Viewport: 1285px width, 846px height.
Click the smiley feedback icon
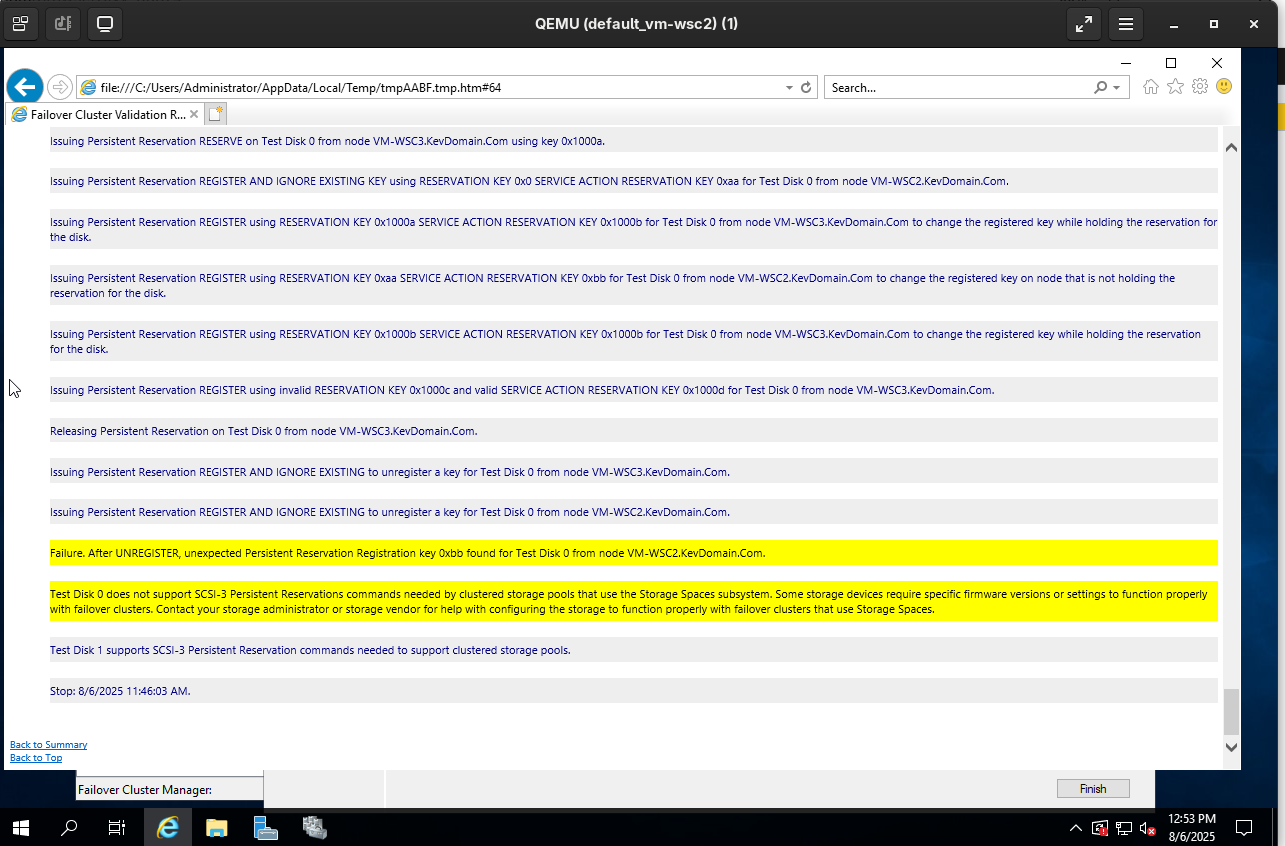[x=1224, y=87]
